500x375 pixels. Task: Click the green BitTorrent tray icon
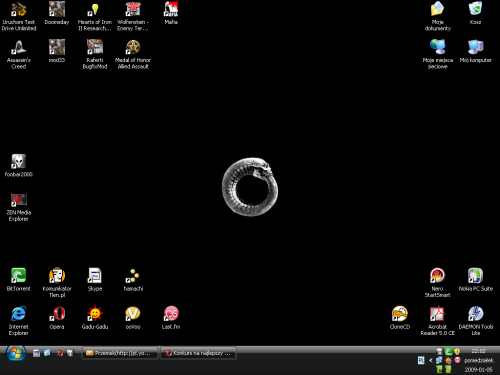tap(448, 351)
